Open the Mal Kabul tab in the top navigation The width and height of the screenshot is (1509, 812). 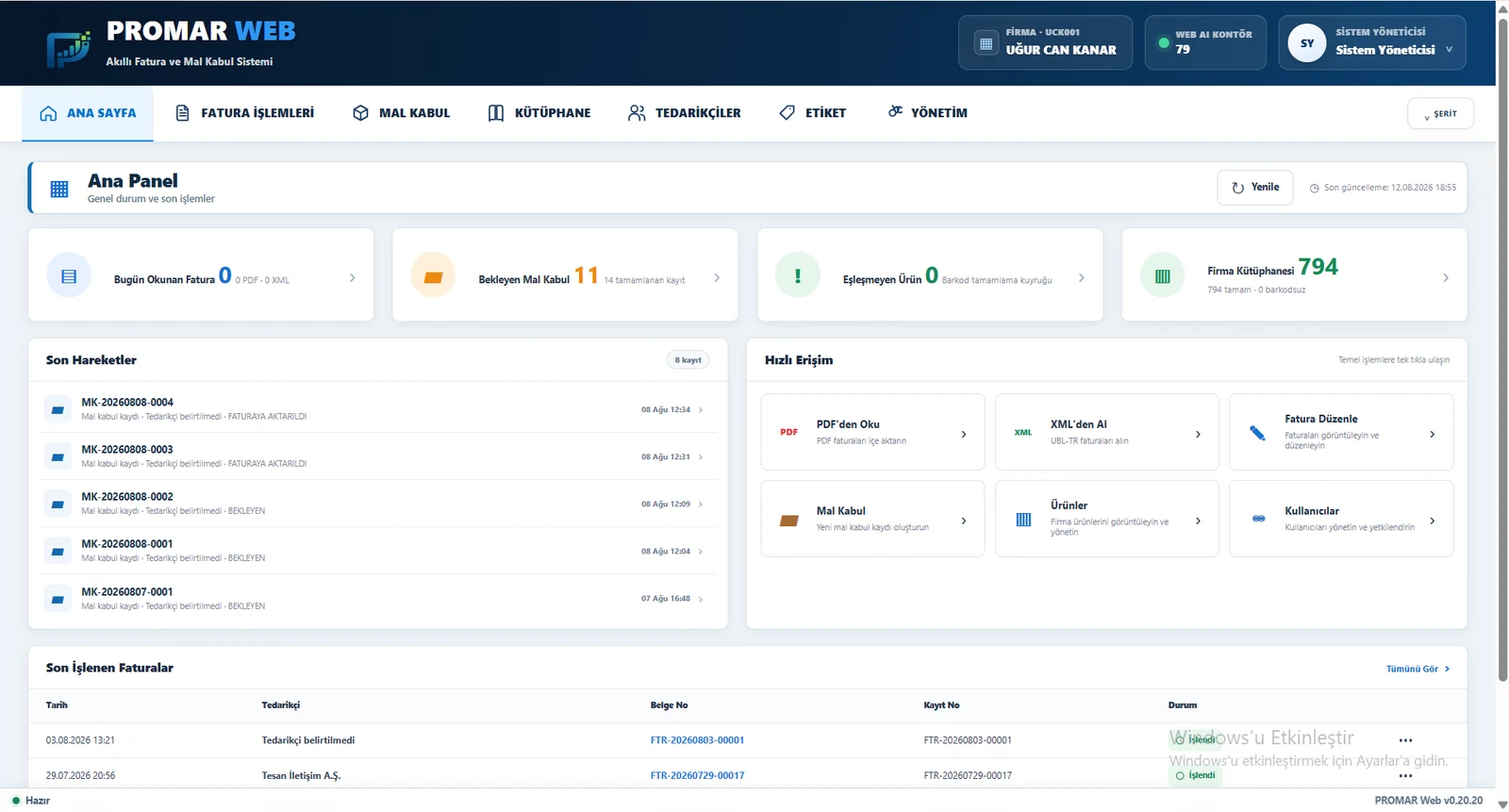point(401,113)
